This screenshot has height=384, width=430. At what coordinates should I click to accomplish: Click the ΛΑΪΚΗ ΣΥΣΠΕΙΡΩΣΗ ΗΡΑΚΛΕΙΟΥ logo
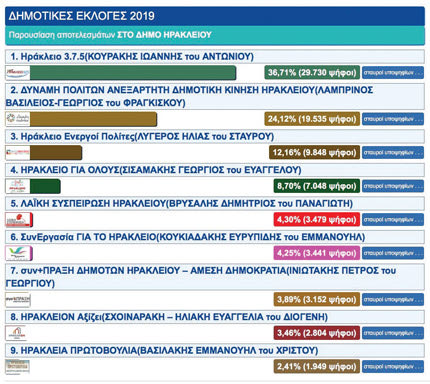pos(19,220)
